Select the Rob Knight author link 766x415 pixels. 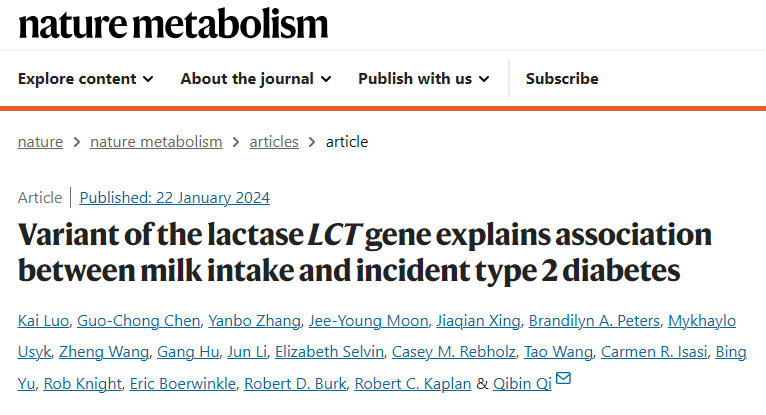pos(83,384)
